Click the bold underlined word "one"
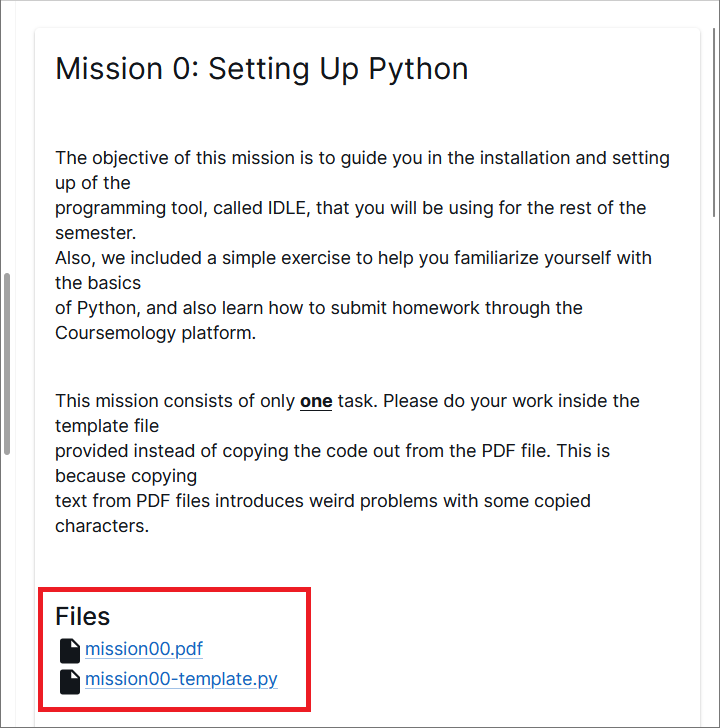This screenshot has width=720, height=728. click(x=316, y=401)
